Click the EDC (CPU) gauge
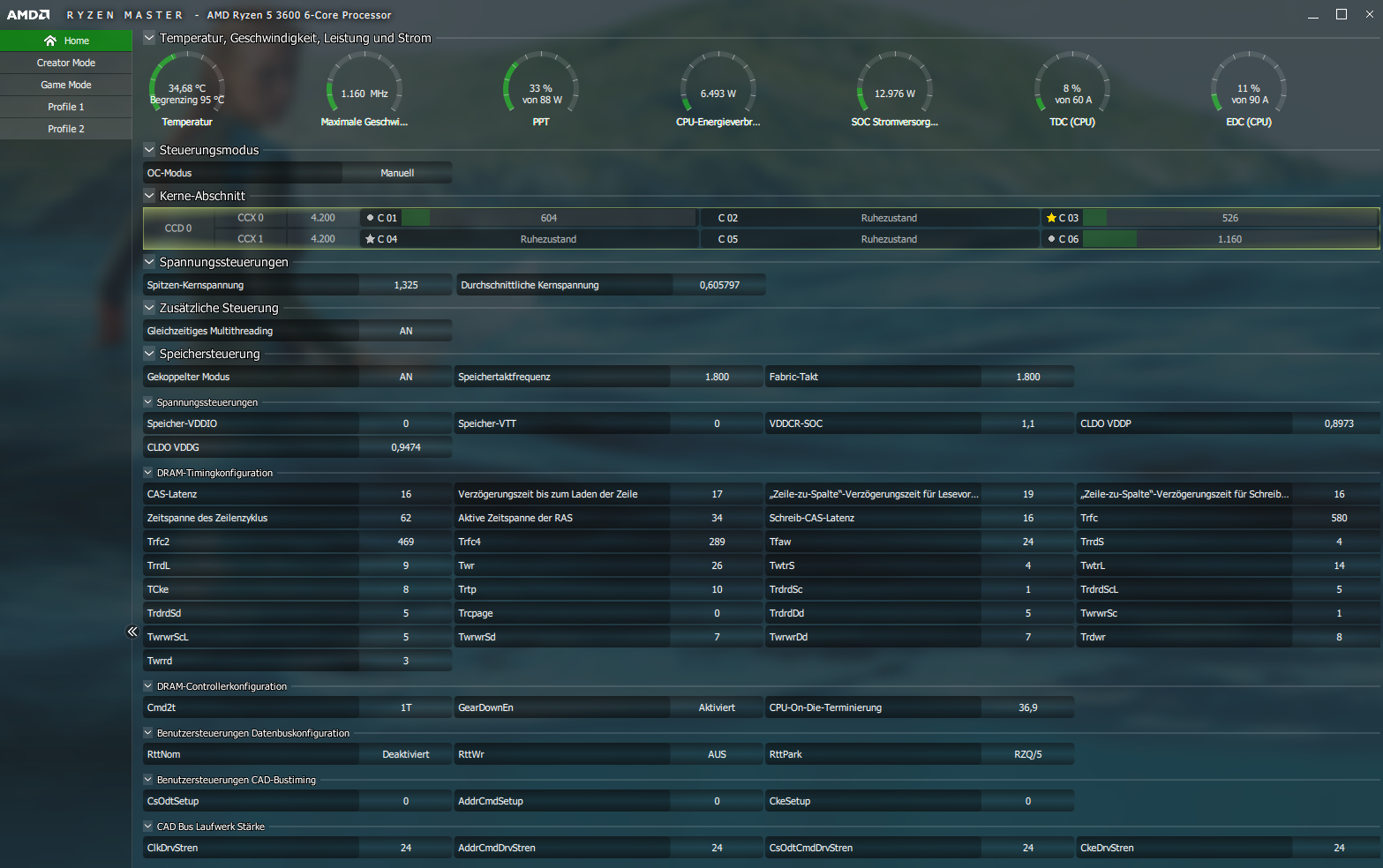 click(x=1249, y=89)
